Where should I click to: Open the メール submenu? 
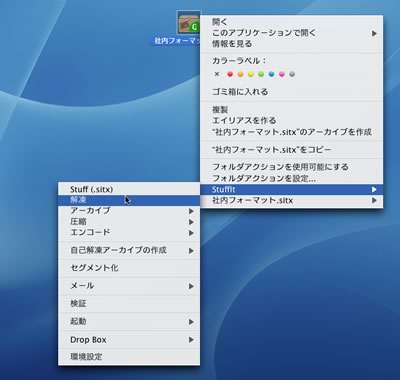(x=129, y=286)
